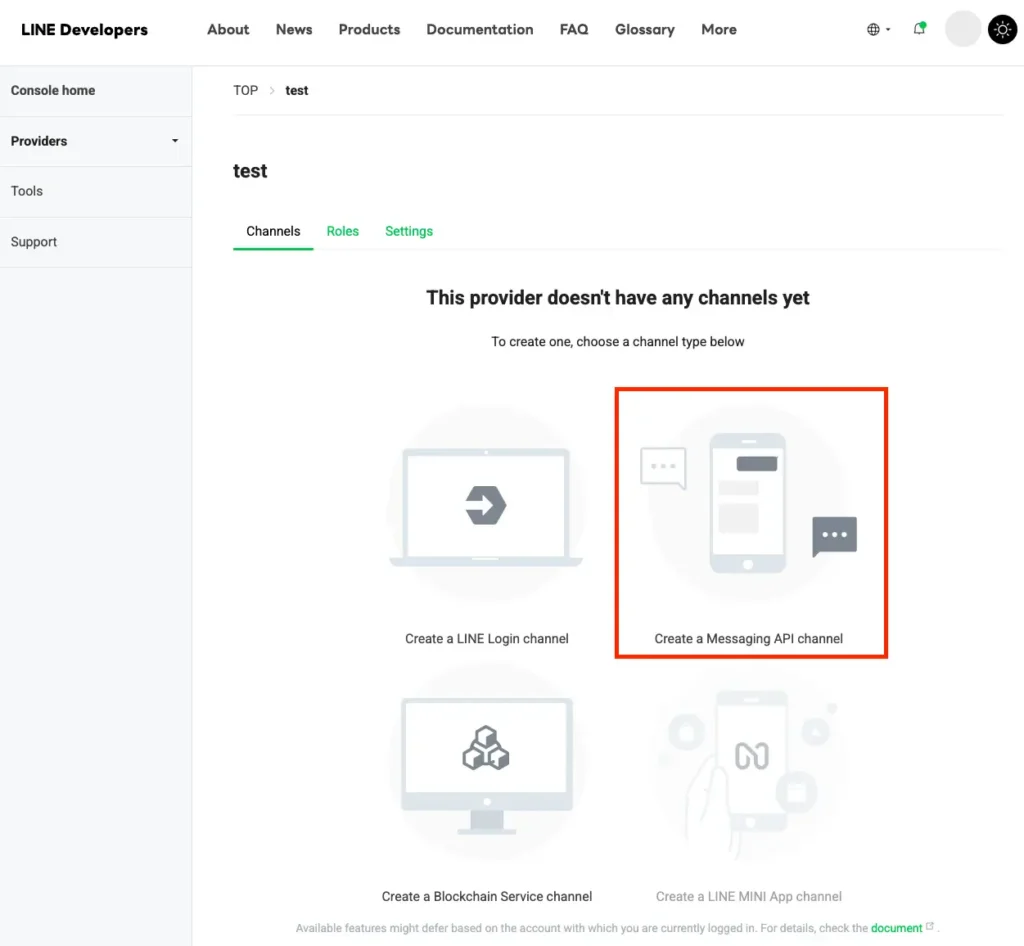Click the TOP breadcrumb link
Image resolution: width=1024 pixels, height=946 pixels.
[246, 91]
